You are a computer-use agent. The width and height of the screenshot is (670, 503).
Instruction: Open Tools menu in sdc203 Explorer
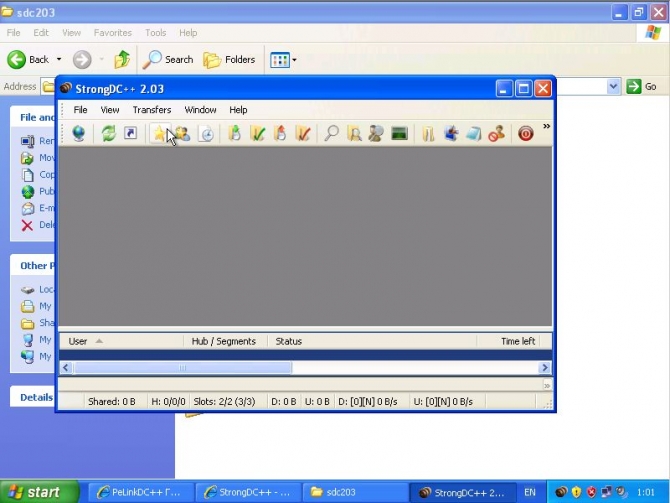tap(156, 33)
